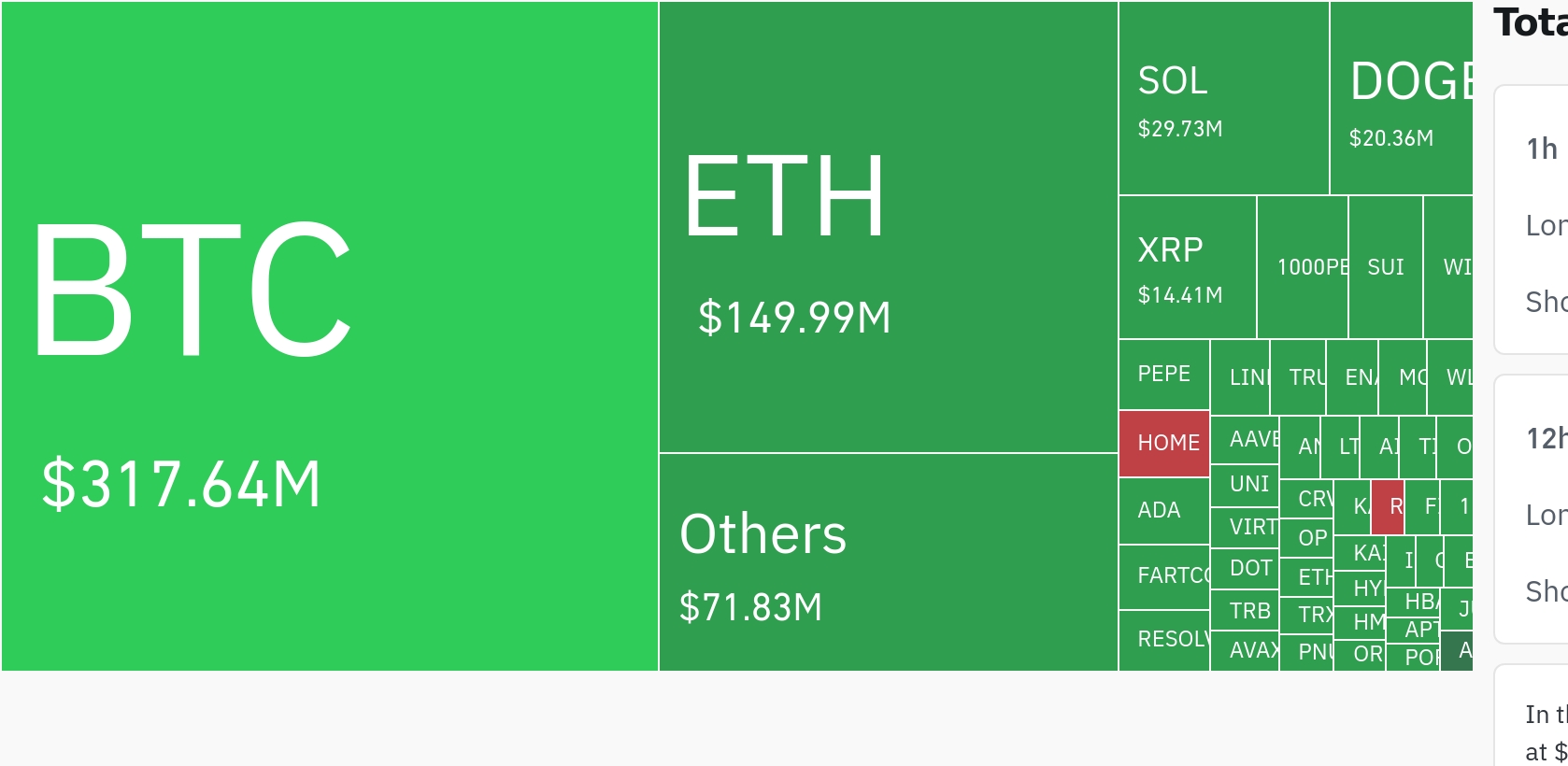Screen dimensions: 1568x766
Task: Select the PEPE heatmap tile
Action: point(1164,375)
